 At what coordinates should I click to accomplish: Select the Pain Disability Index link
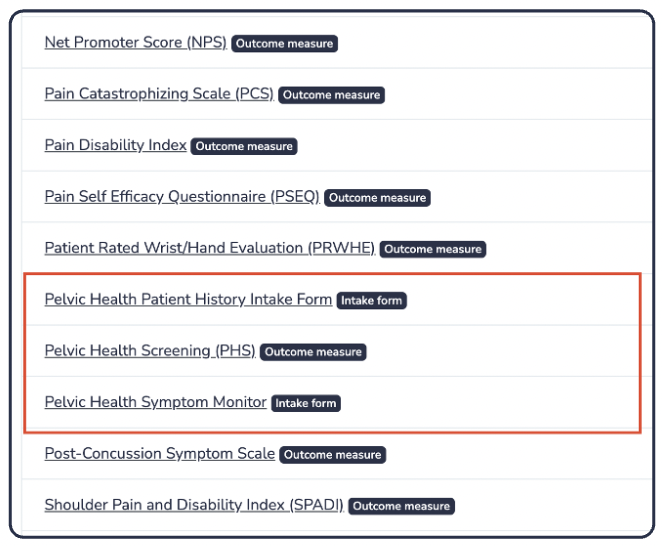(x=115, y=146)
